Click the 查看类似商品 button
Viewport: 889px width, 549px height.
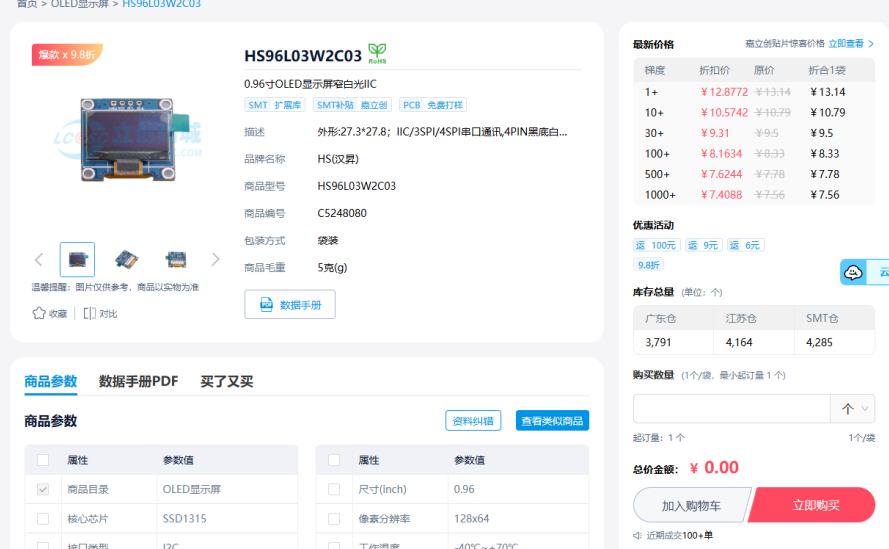click(552, 421)
